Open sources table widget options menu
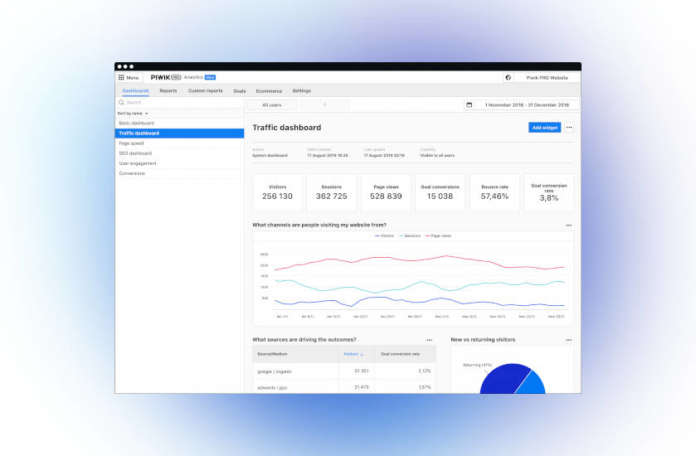The width and height of the screenshot is (696, 456). coord(429,340)
